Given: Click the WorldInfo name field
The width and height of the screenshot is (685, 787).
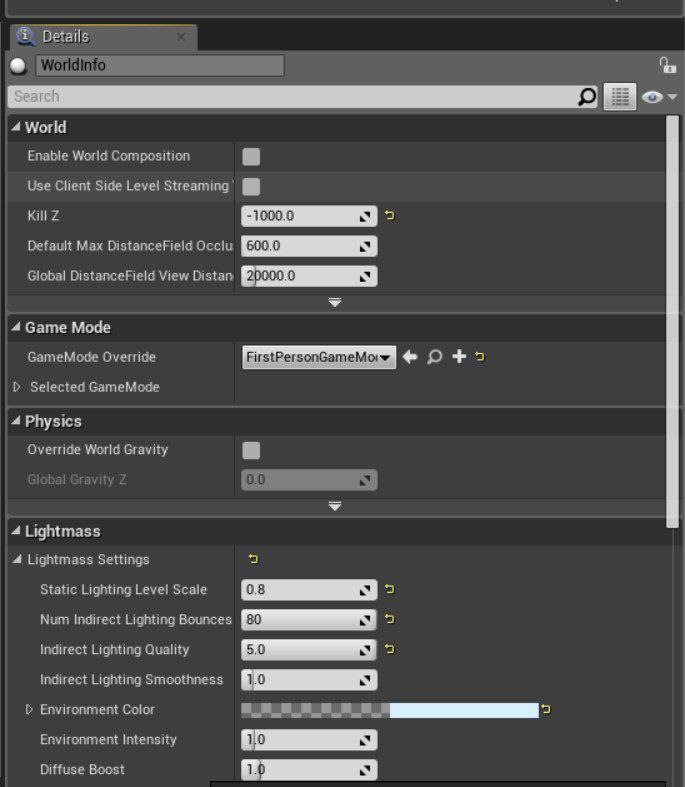Looking at the screenshot, I should point(160,65).
